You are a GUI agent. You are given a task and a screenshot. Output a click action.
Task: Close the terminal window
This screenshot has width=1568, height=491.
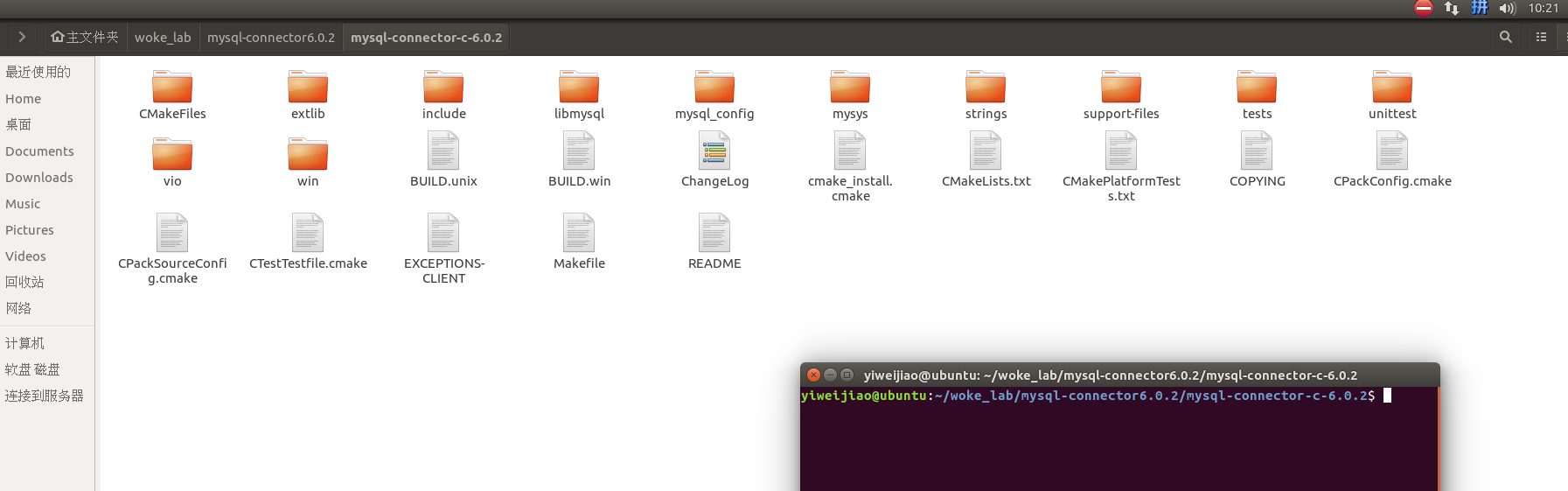(x=813, y=375)
